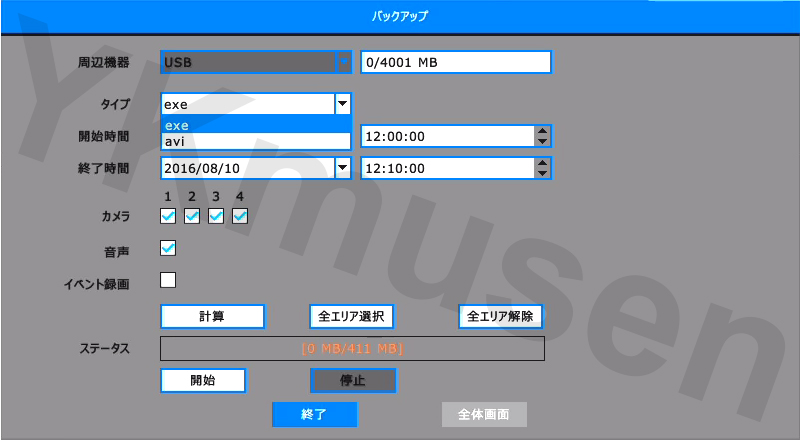This screenshot has width=800, height=440.
Task: Click the 全体画面 full screen button
Action: click(484, 414)
